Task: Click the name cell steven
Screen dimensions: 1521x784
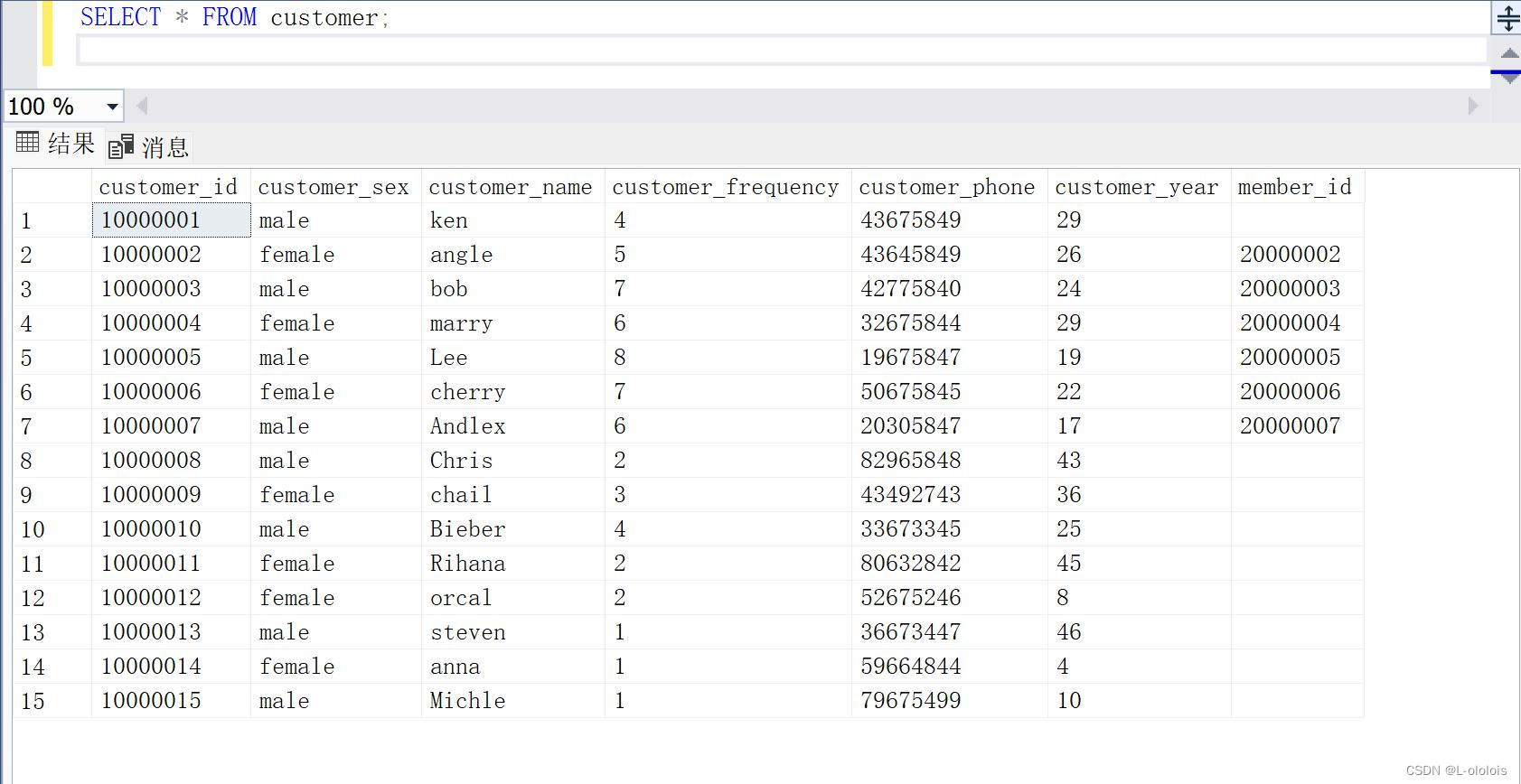Action: pyautogui.click(x=512, y=632)
